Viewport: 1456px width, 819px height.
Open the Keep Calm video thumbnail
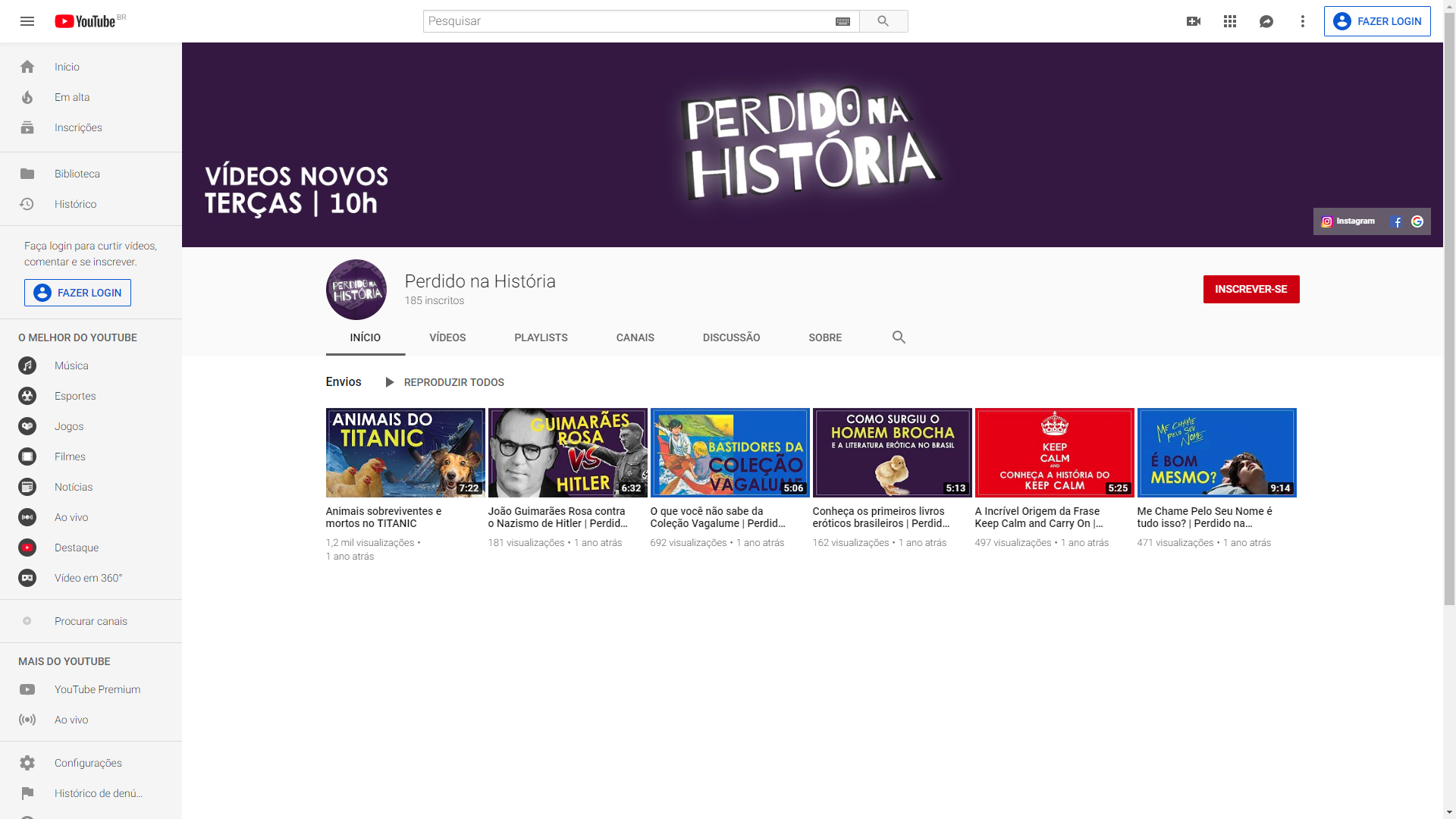click(x=1055, y=453)
